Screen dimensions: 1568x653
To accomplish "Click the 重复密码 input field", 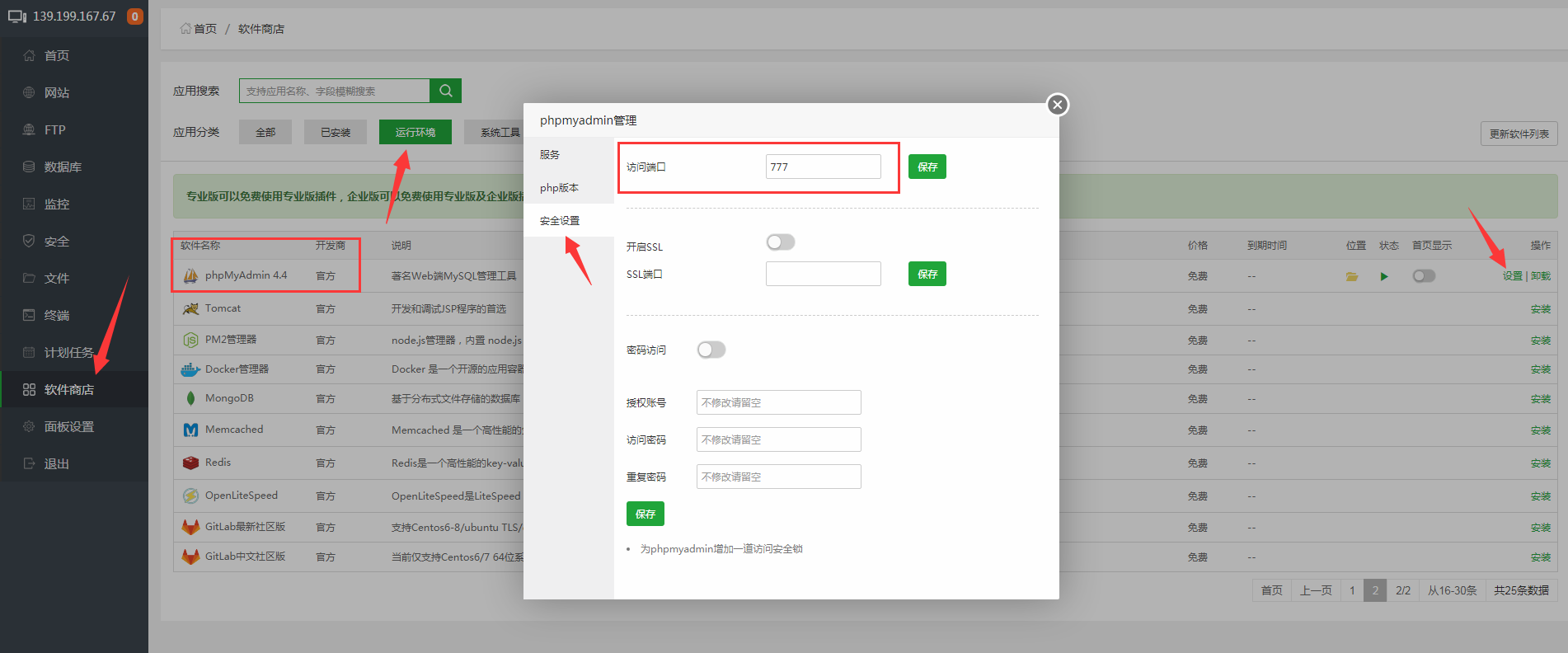I will pos(779,477).
